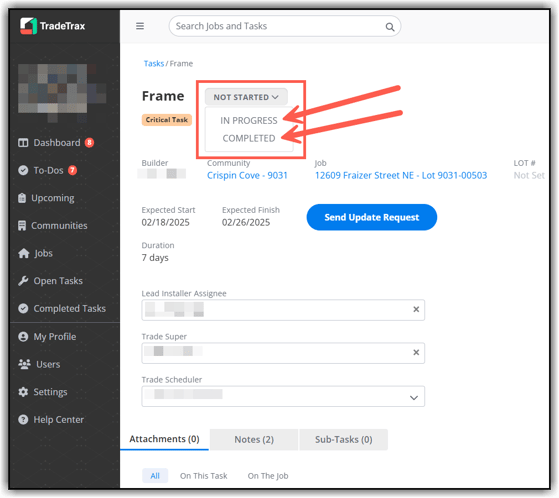
Task: Open Settings in sidebar
Action: tap(50, 392)
